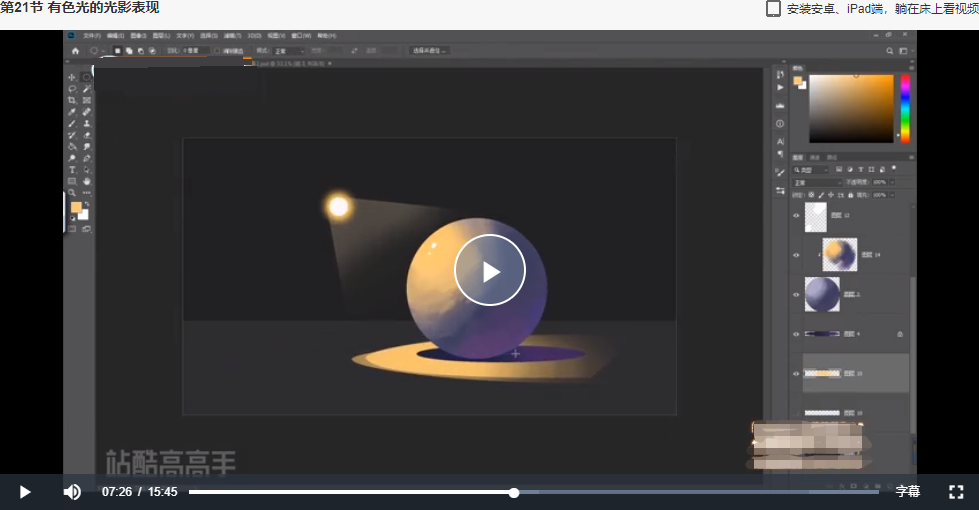Click the big play button overlay
This screenshot has height=510, width=979.
[490, 270]
